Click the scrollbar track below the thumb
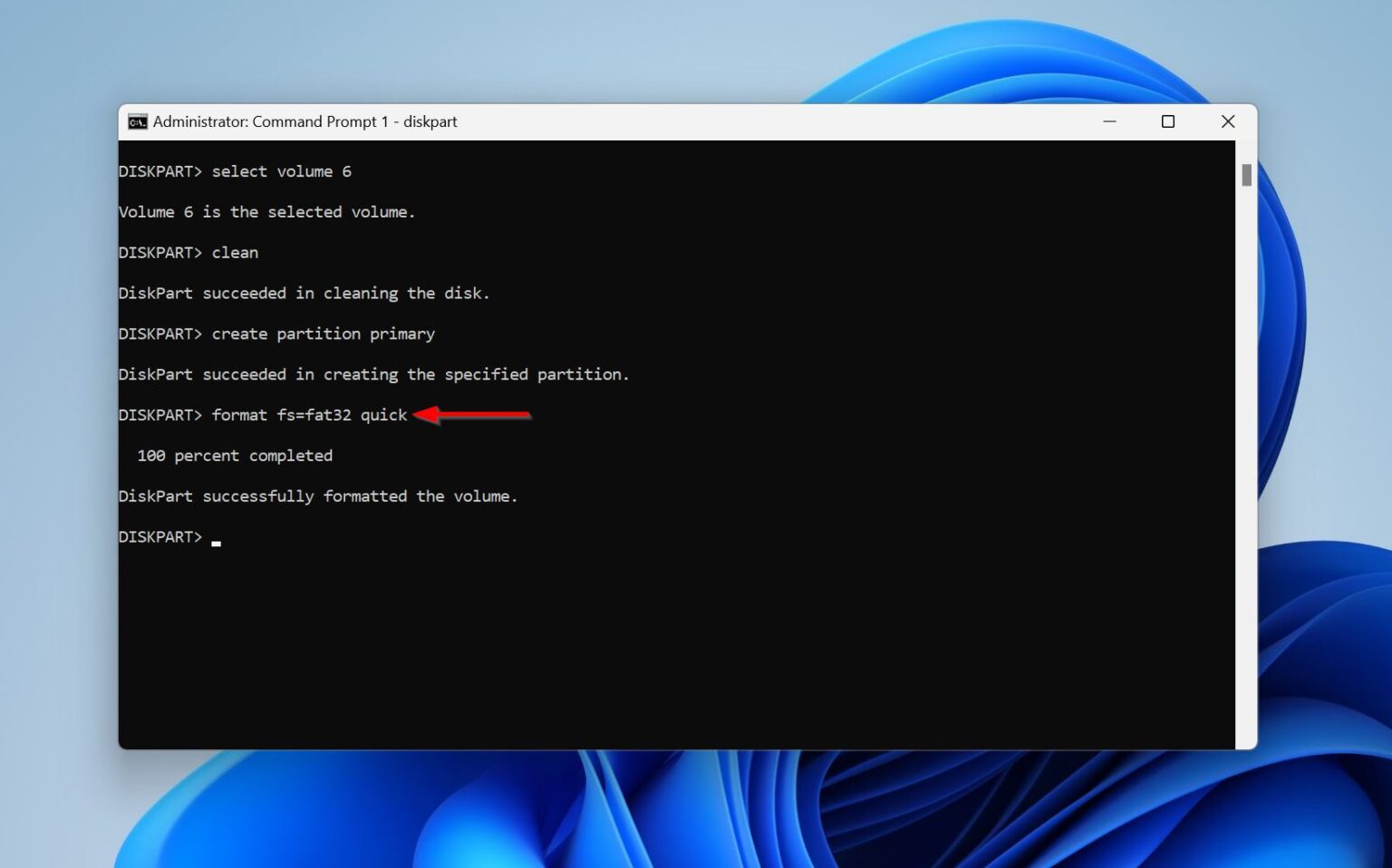 point(1244,453)
